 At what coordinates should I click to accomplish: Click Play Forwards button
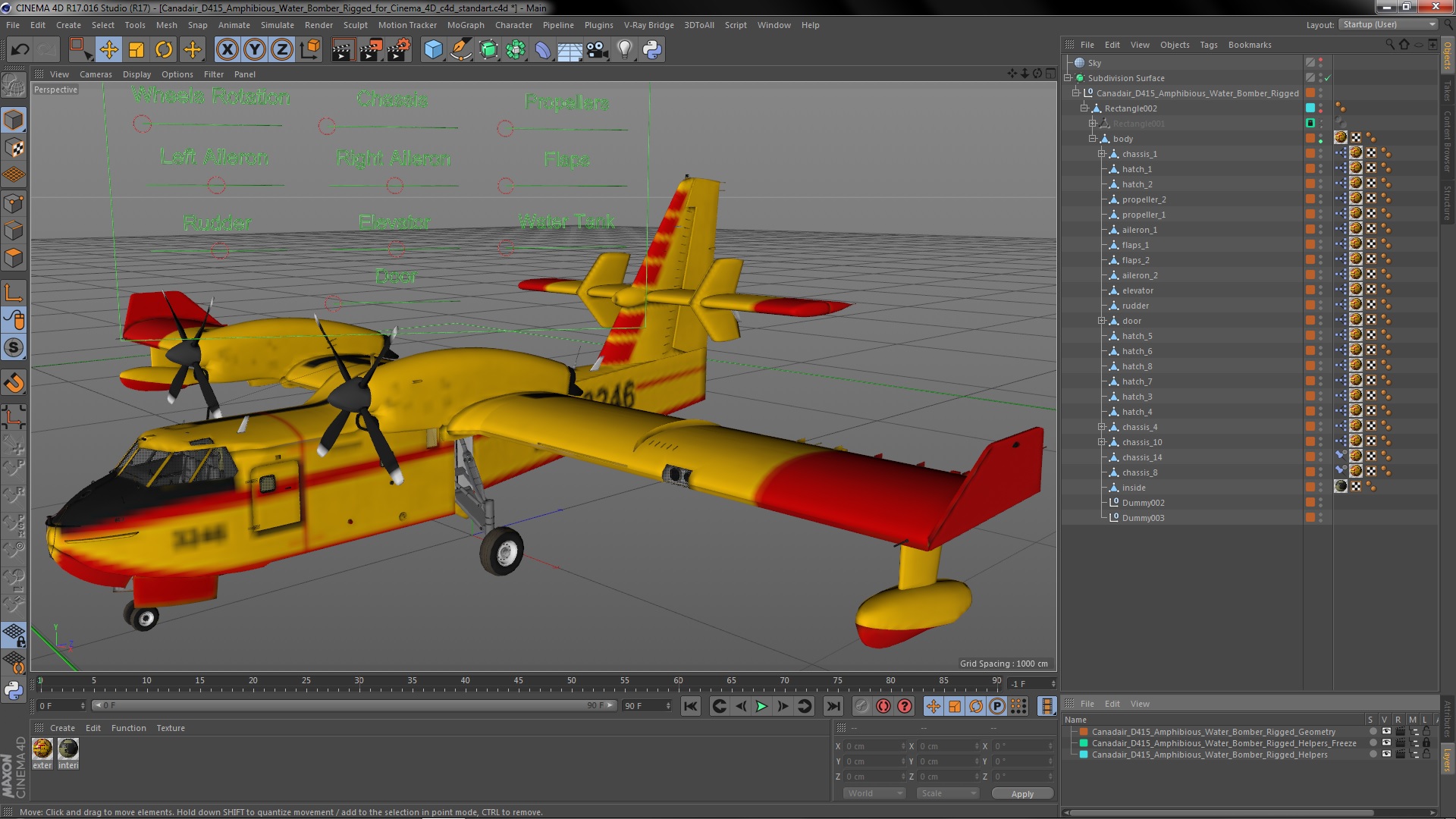761,706
